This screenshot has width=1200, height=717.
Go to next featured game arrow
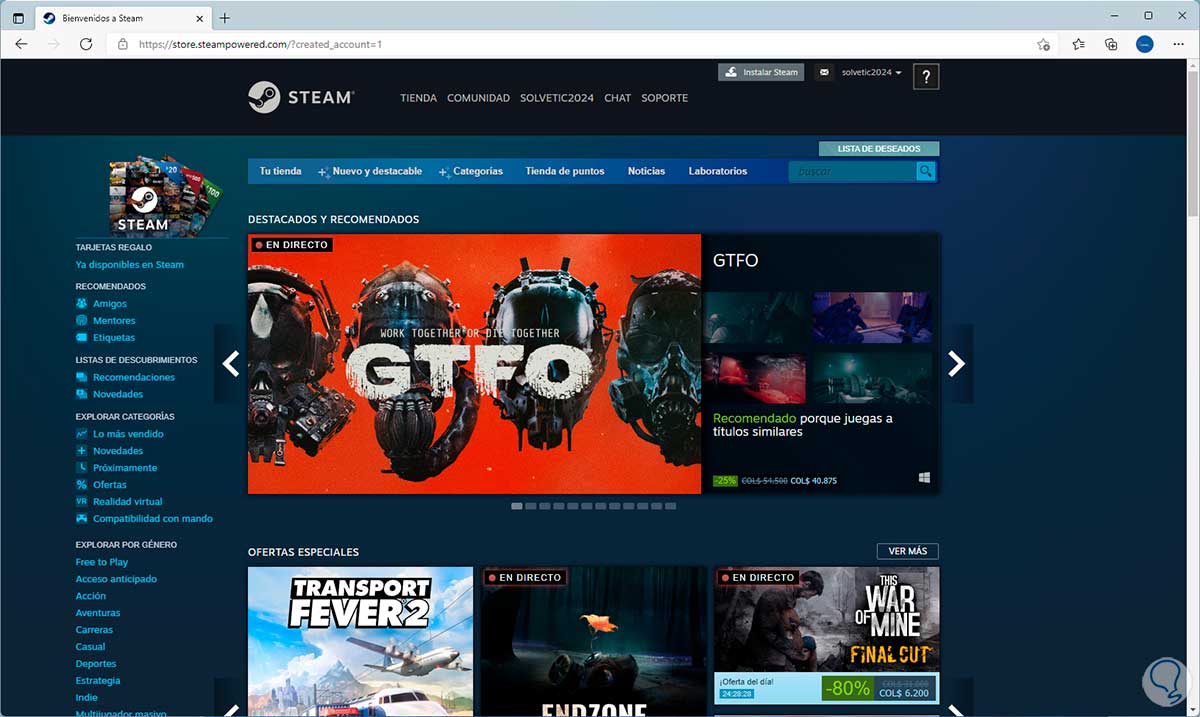pyautogui.click(x=956, y=364)
